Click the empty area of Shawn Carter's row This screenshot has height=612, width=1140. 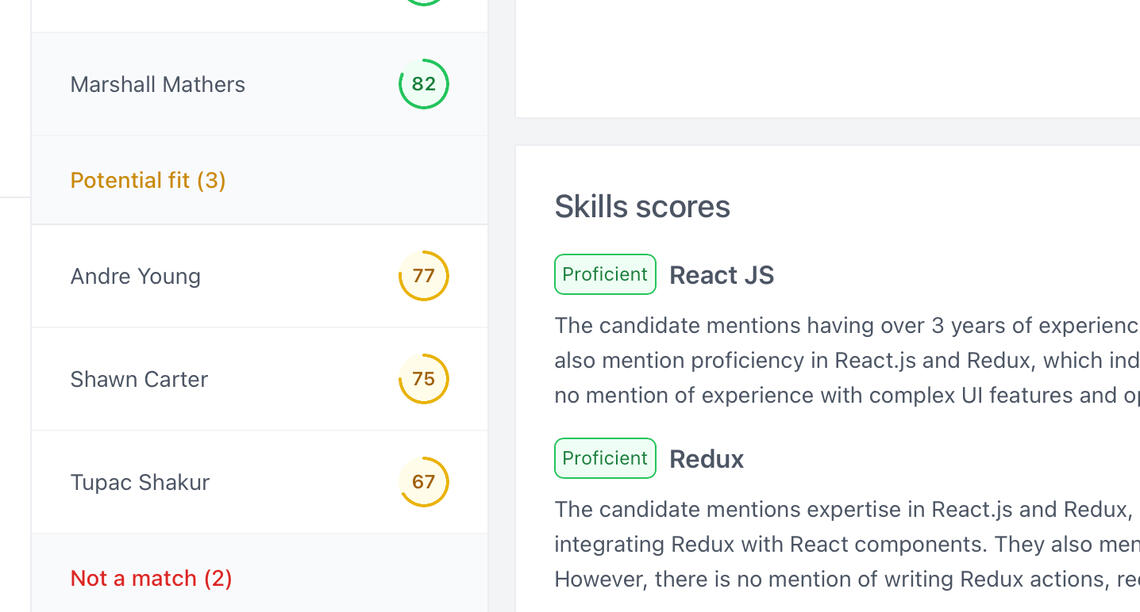click(x=300, y=379)
